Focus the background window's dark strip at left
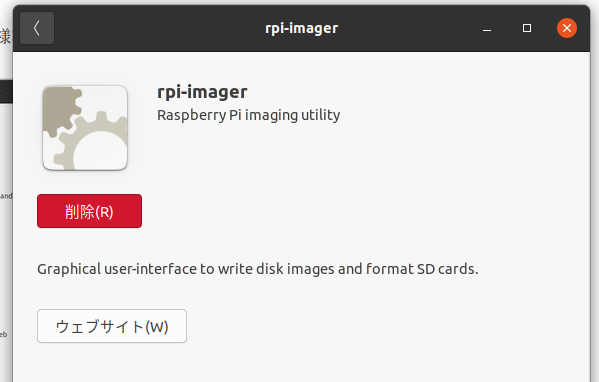 pos(6,91)
